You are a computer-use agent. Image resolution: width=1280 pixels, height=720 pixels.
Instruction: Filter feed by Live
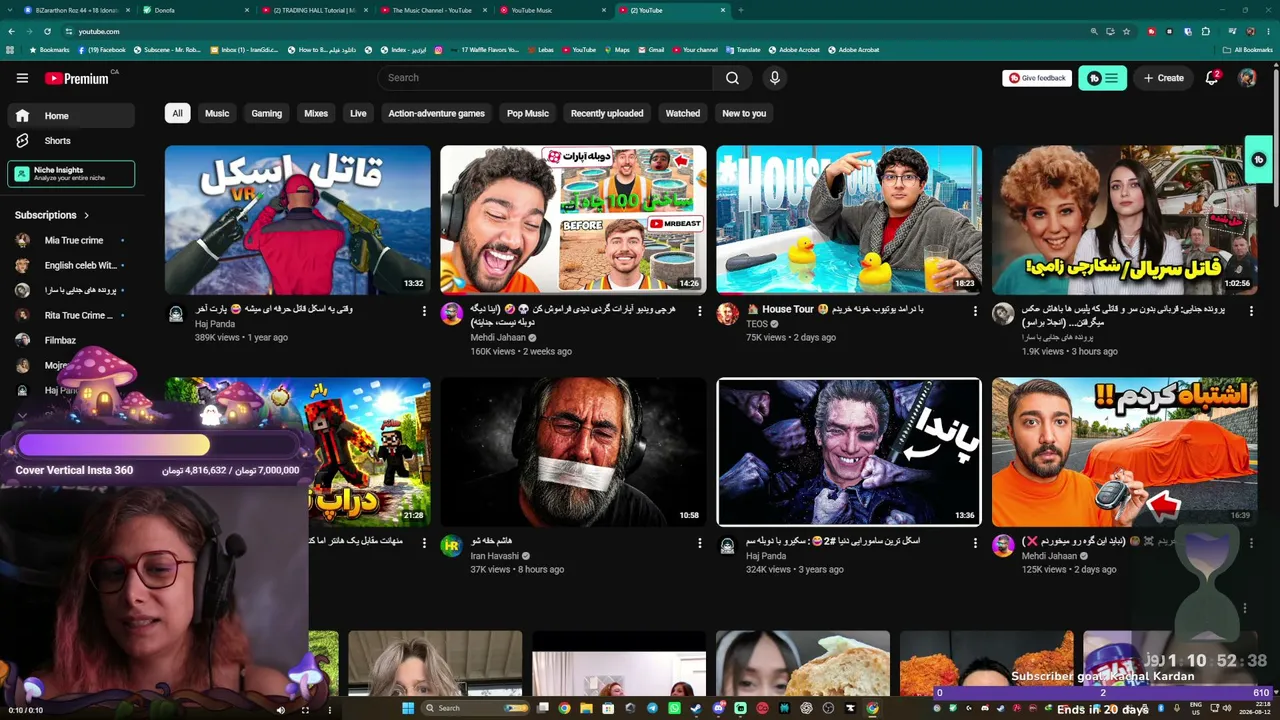358,113
